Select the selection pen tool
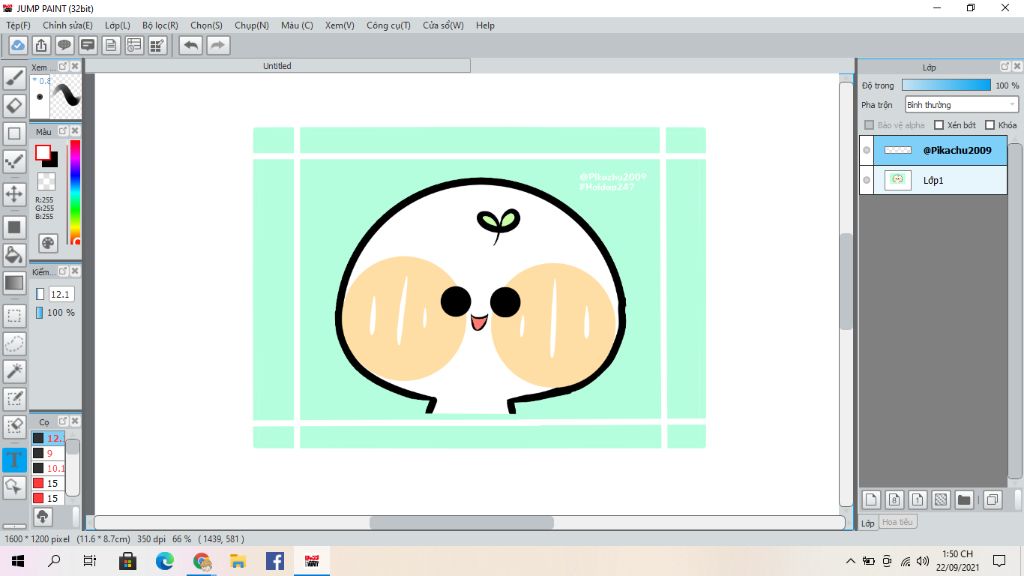Image resolution: width=1024 pixels, height=576 pixels. point(14,399)
